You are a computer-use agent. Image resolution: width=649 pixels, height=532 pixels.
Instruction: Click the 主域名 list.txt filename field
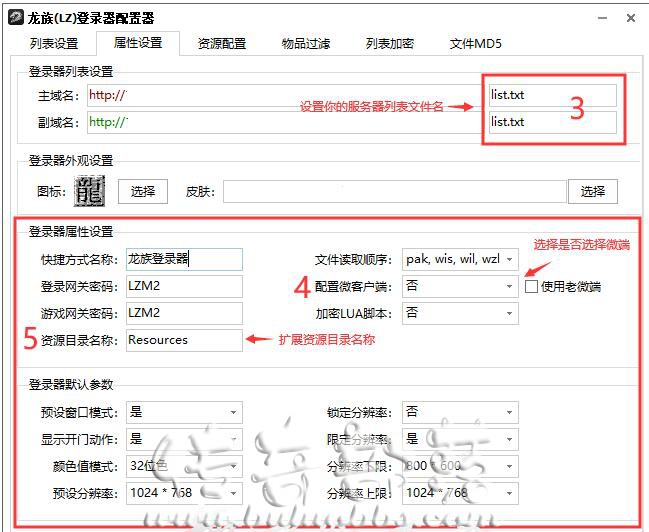[553, 95]
